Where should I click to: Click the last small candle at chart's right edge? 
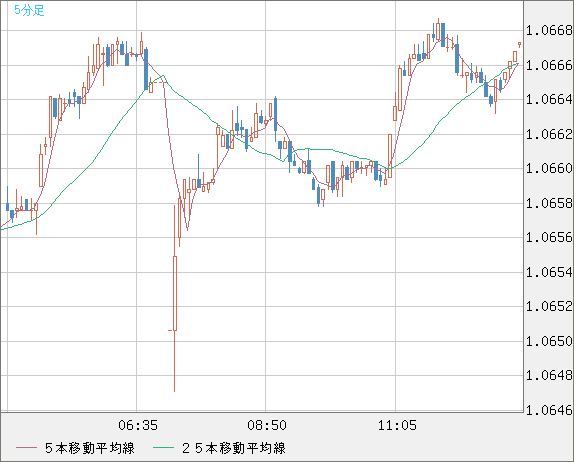(519, 45)
